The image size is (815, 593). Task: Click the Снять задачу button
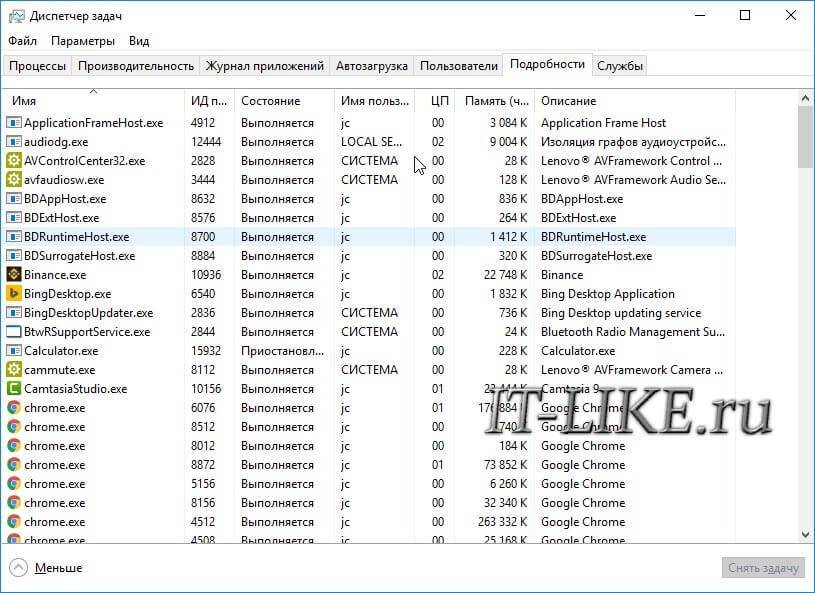pos(763,568)
